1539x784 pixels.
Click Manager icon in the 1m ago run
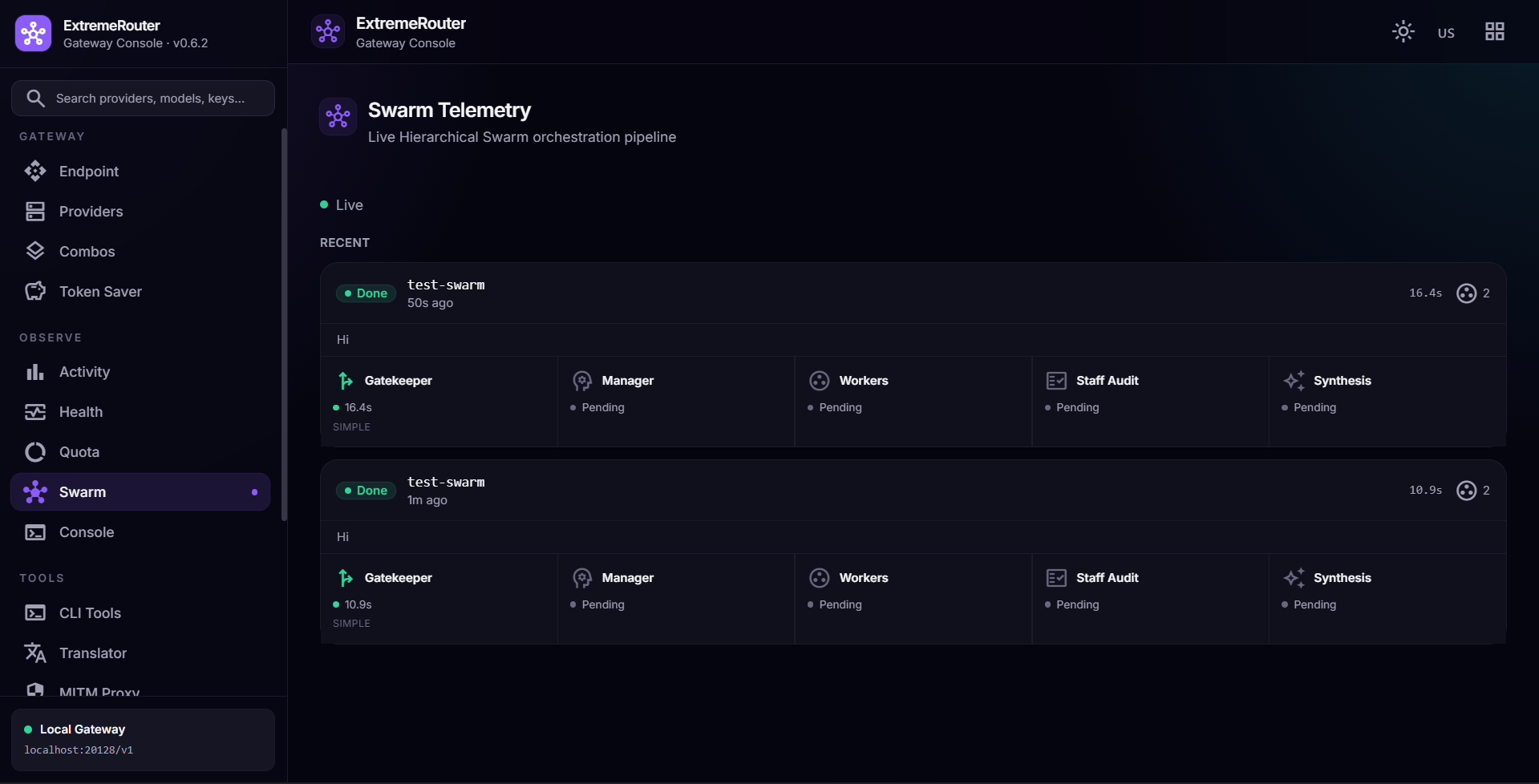(582, 578)
